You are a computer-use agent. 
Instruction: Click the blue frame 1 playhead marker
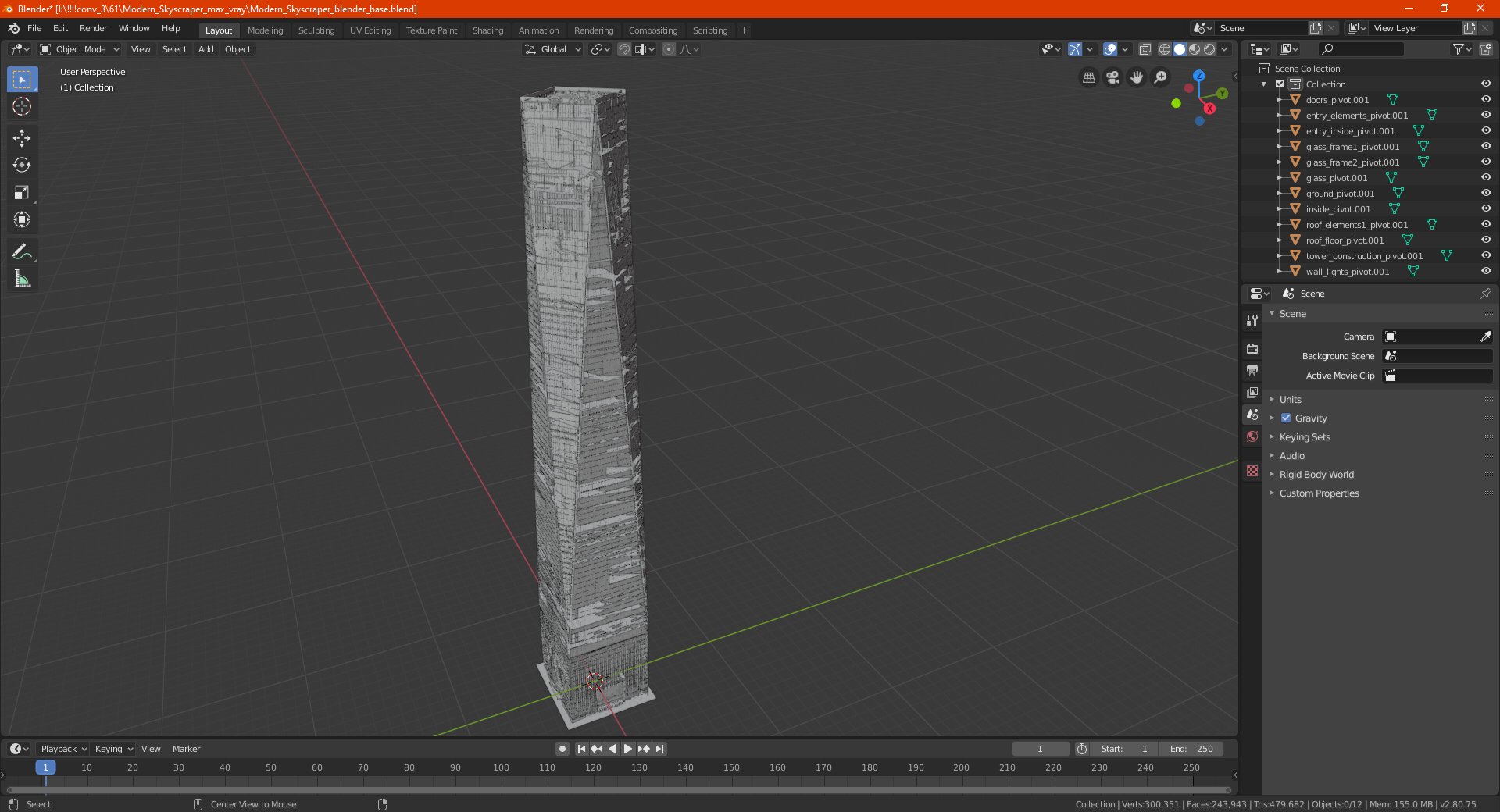[45, 767]
